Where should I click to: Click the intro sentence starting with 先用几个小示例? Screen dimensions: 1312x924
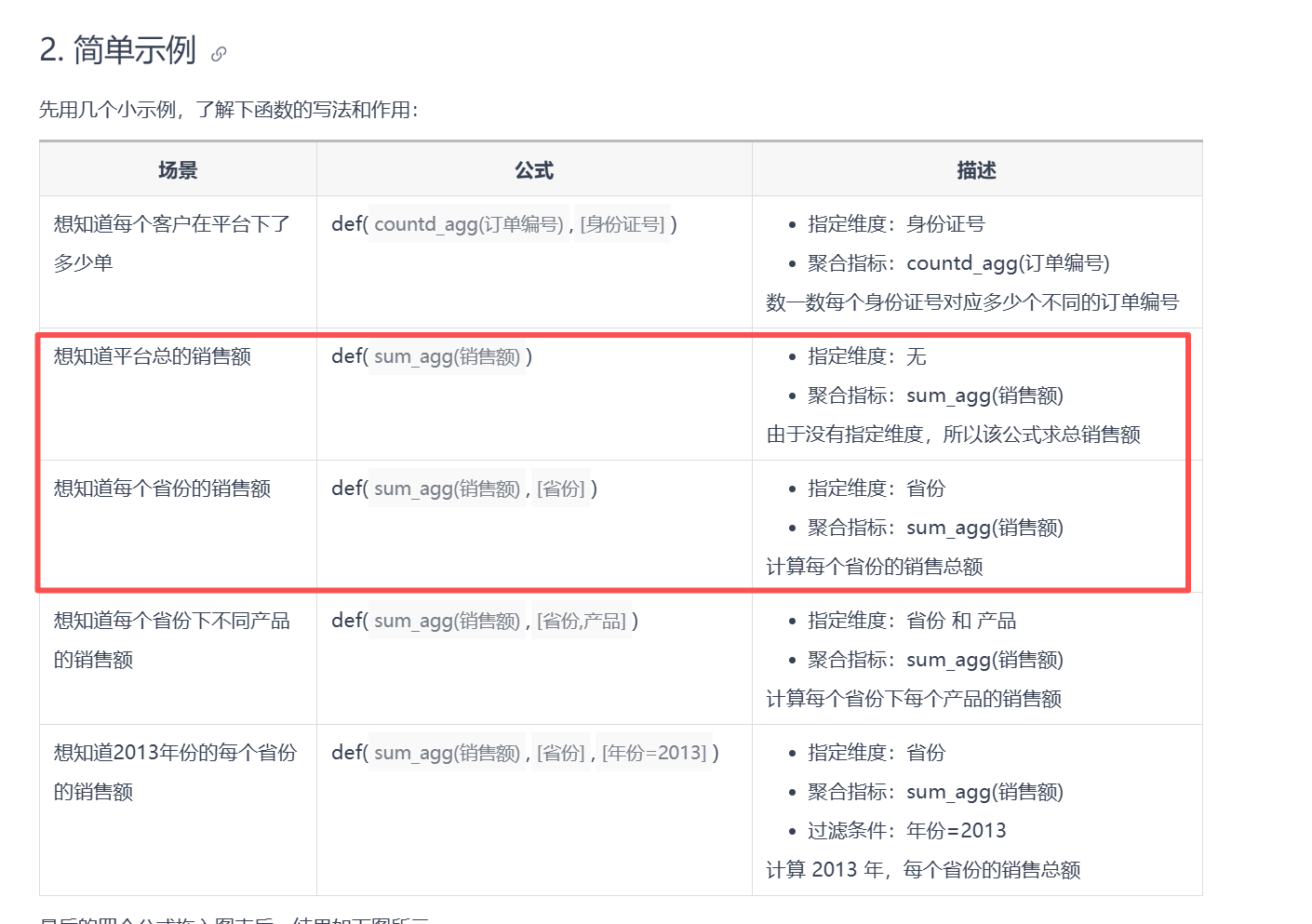click(x=229, y=110)
